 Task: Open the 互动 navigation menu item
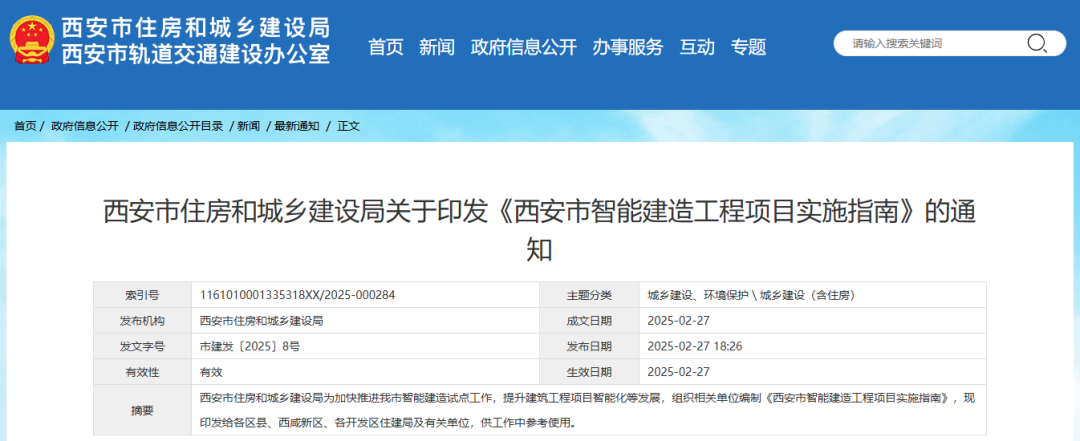point(697,47)
